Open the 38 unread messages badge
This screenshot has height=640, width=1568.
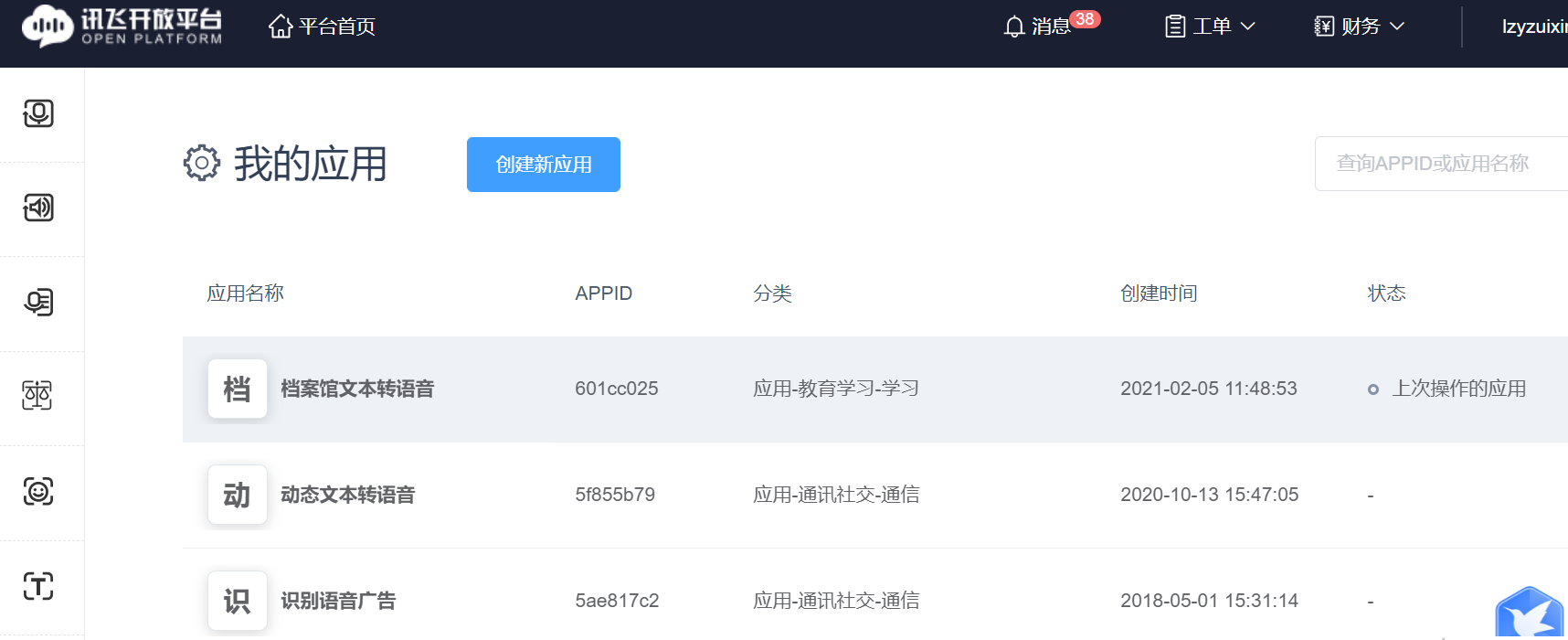coord(1085,19)
